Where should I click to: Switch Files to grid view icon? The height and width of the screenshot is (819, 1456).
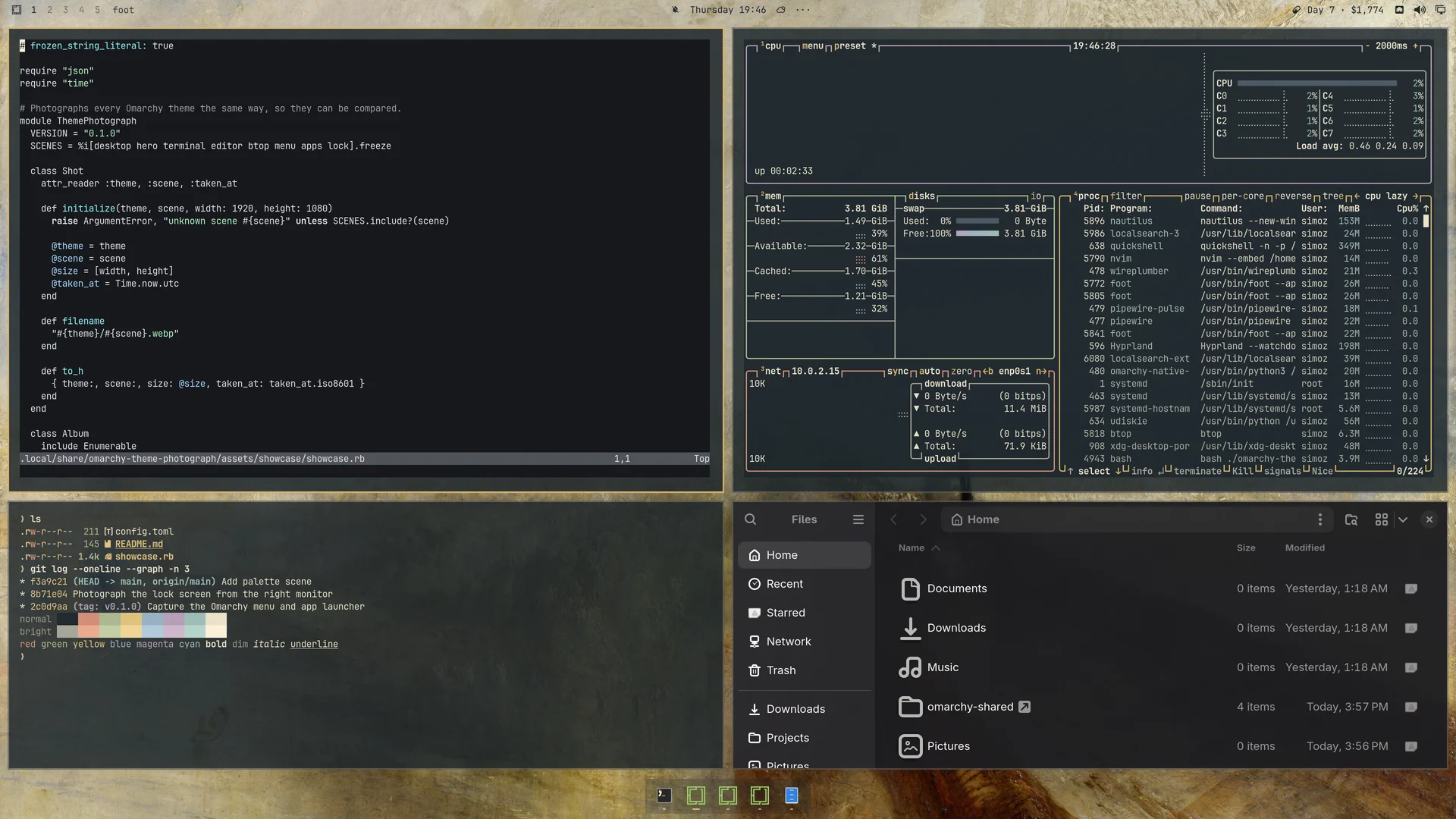[1382, 519]
